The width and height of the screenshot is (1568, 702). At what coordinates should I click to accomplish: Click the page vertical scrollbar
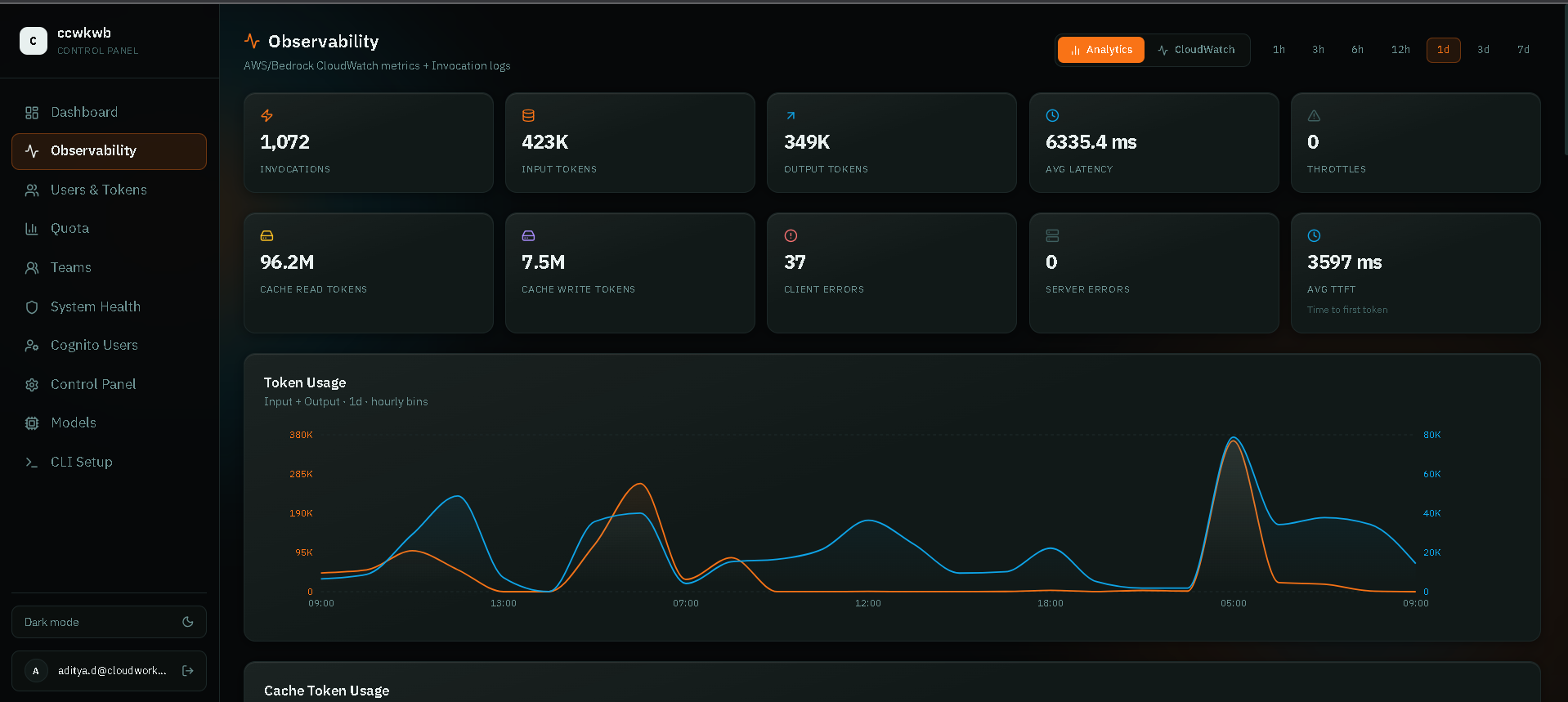click(1565, 82)
